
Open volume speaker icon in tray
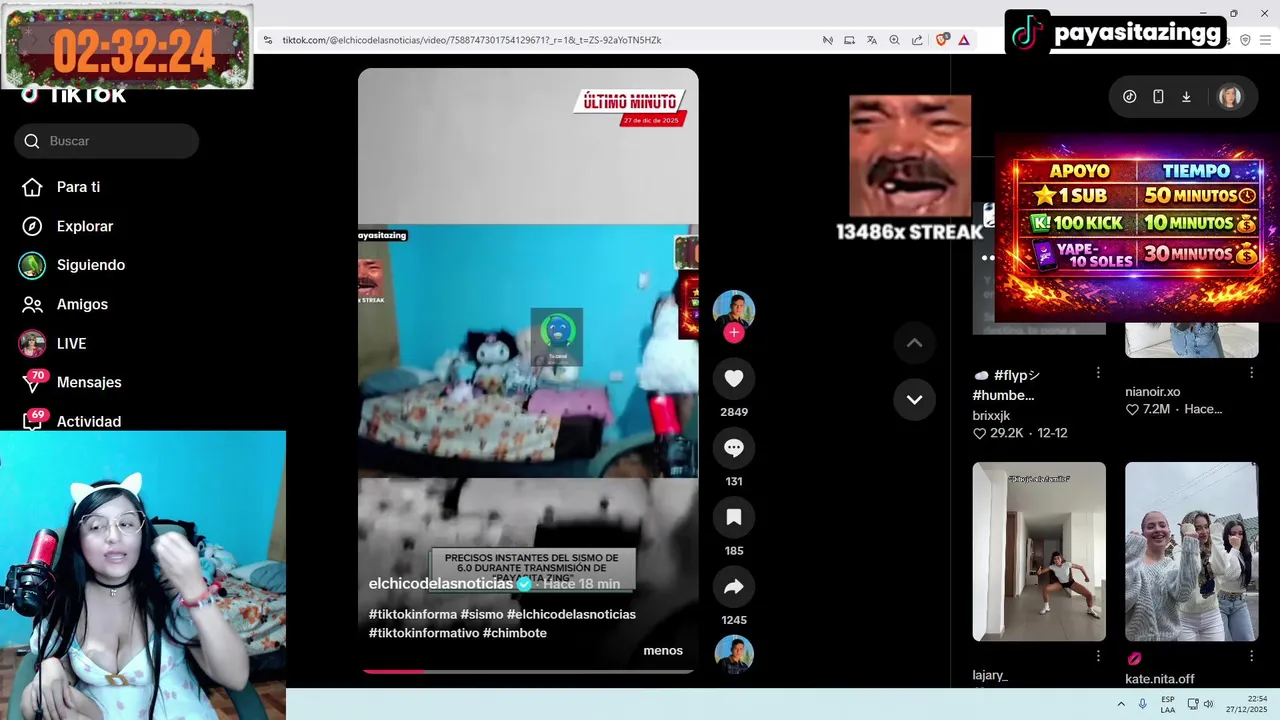pyautogui.click(x=1208, y=704)
